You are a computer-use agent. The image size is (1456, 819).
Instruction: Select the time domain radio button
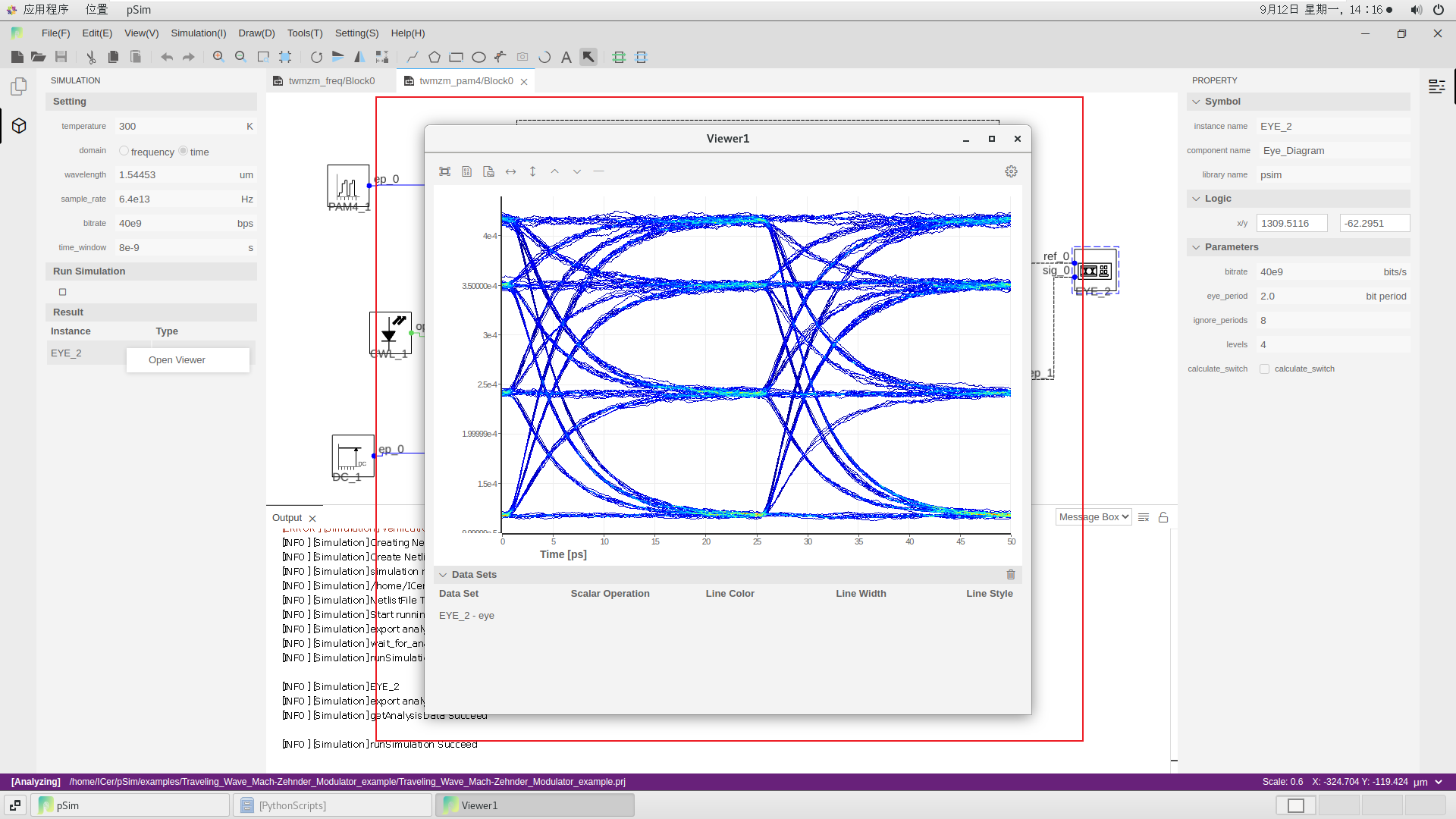point(184,151)
